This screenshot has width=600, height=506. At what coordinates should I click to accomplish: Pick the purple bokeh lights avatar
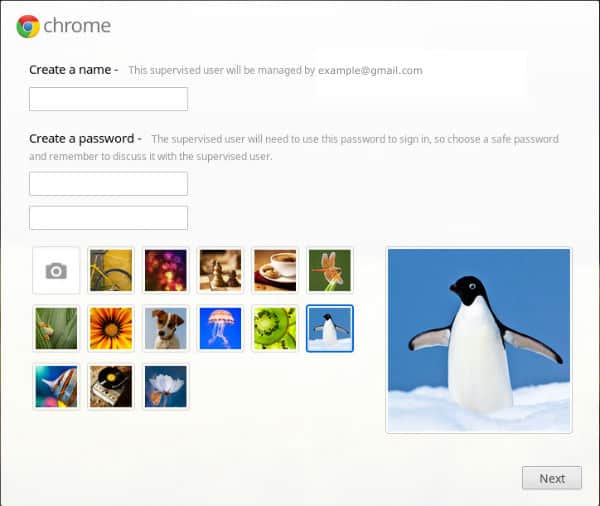(166, 271)
